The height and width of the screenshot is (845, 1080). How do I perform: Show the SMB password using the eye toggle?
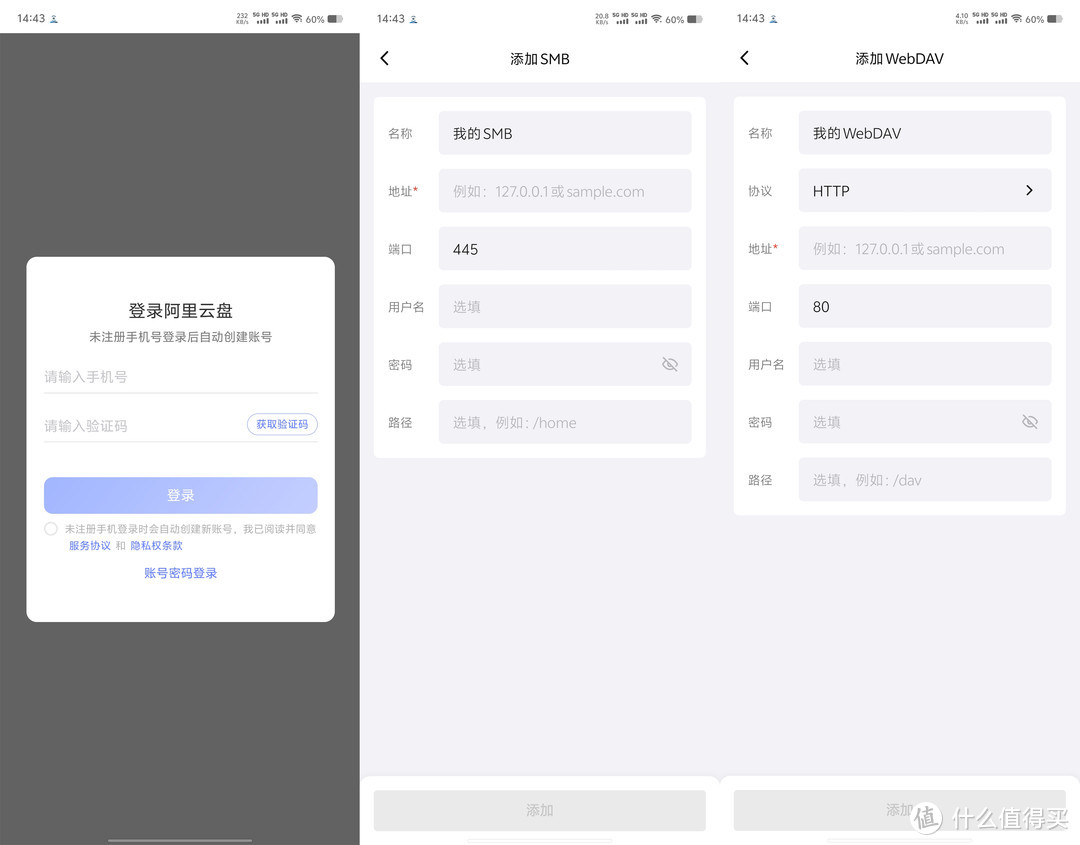(669, 364)
